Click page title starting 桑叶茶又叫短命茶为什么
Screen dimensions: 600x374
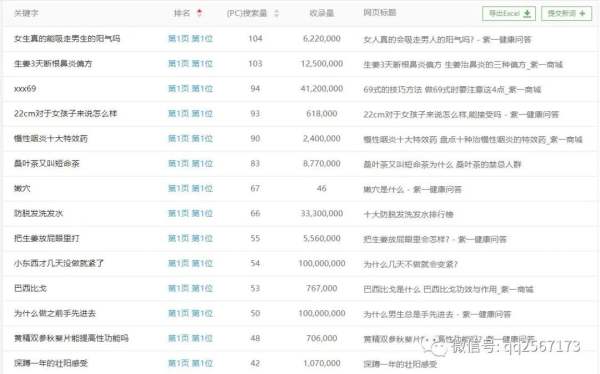[x=442, y=164]
